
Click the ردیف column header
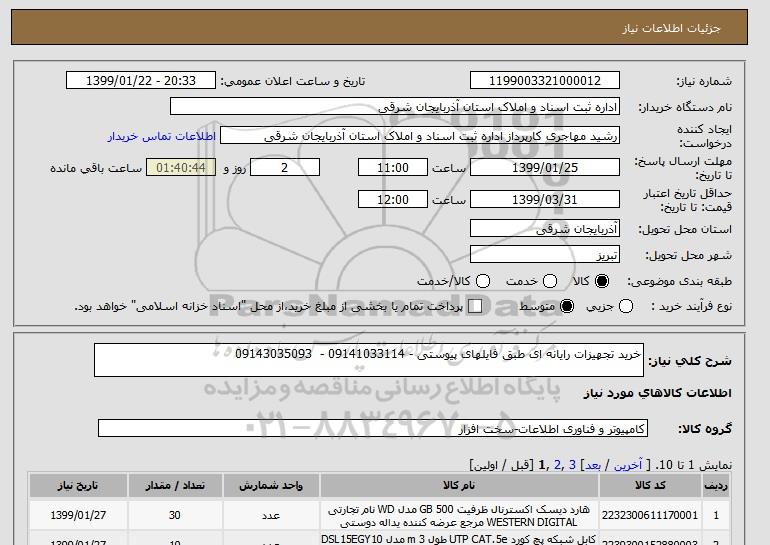coord(715,486)
